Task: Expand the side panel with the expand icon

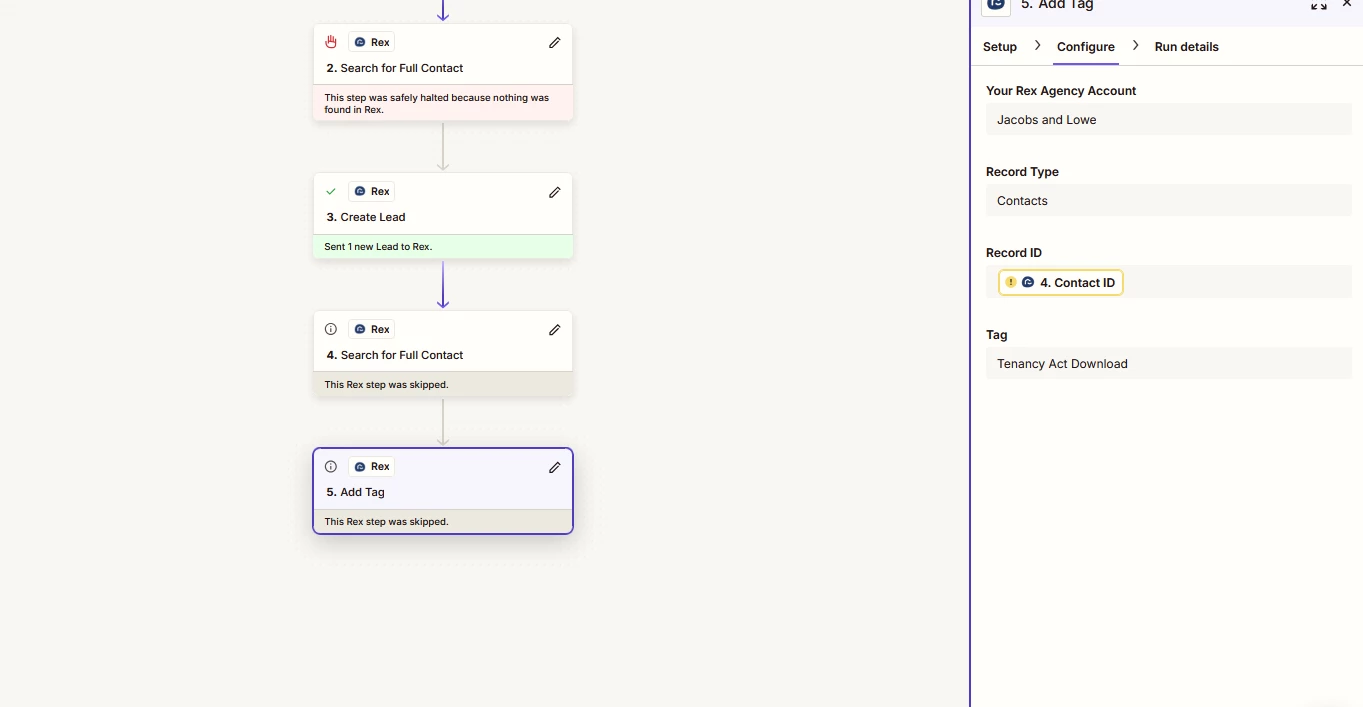Action: point(1319,5)
